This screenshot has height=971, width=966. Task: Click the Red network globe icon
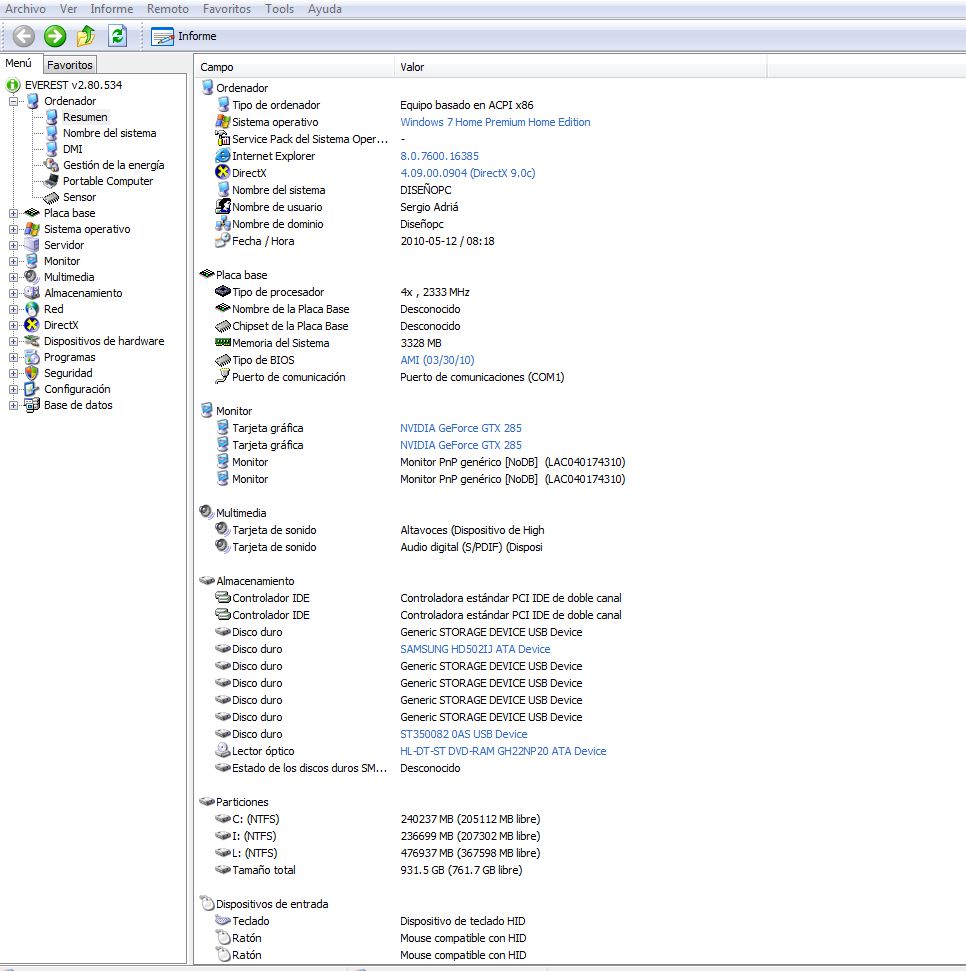(32, 309)
